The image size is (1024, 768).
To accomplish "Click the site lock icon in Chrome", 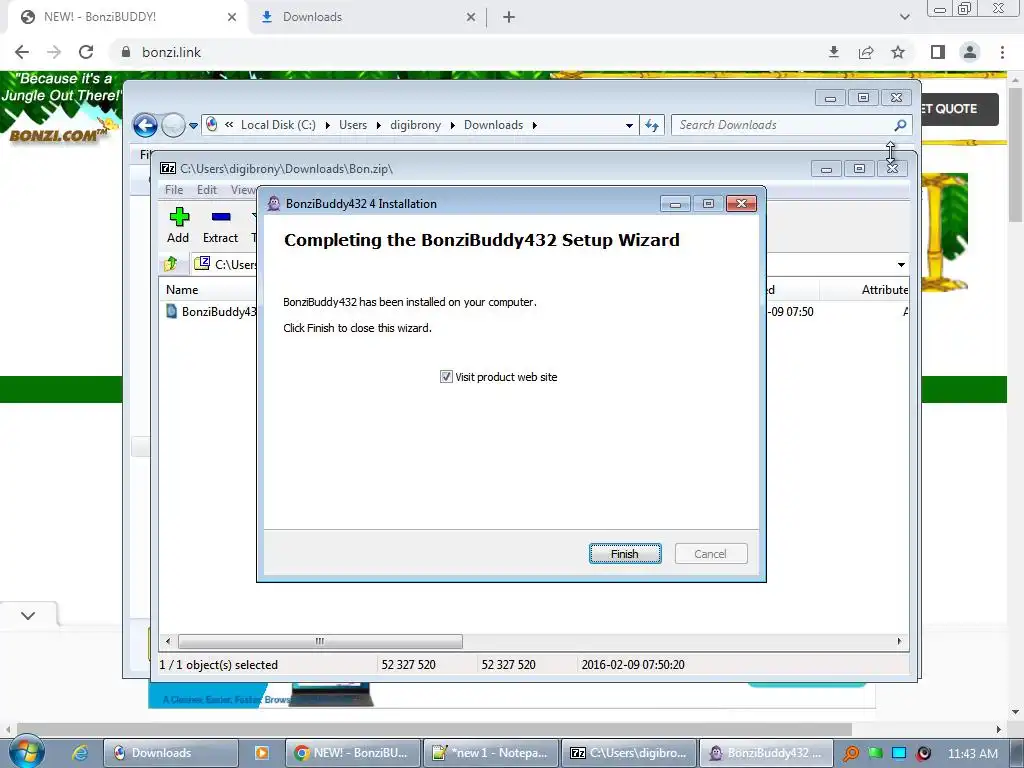I will 126,52.
